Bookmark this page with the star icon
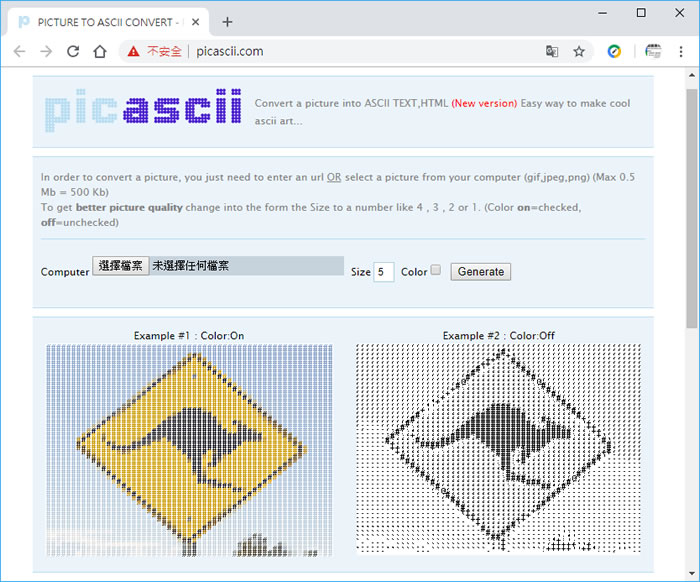The height and width of the screenshot is (582, 700). pos(579,51)
